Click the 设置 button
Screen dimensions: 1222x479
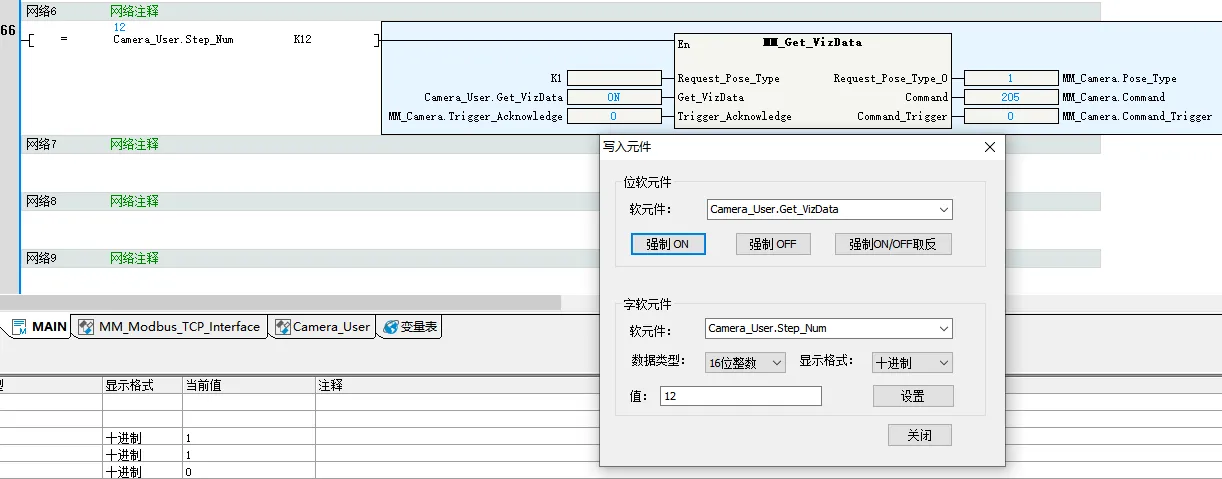click(913, 396)
